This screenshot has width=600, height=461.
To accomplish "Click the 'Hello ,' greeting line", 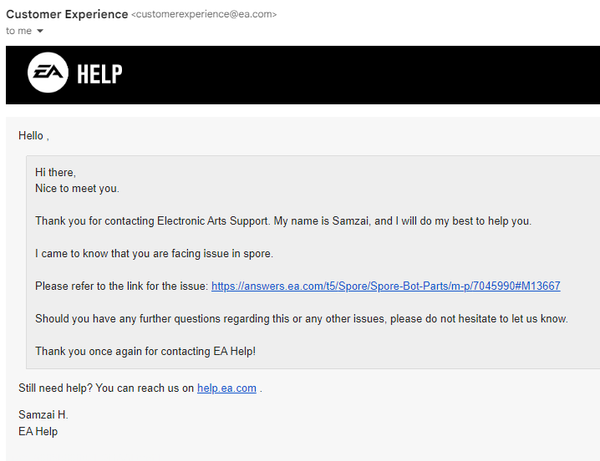I will point(34,136).
